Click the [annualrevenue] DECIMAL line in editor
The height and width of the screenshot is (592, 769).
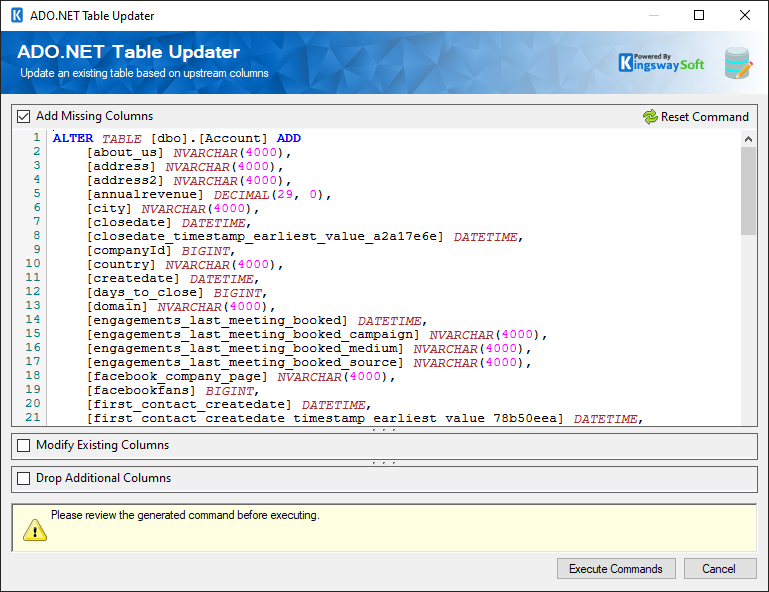(208, 195)
